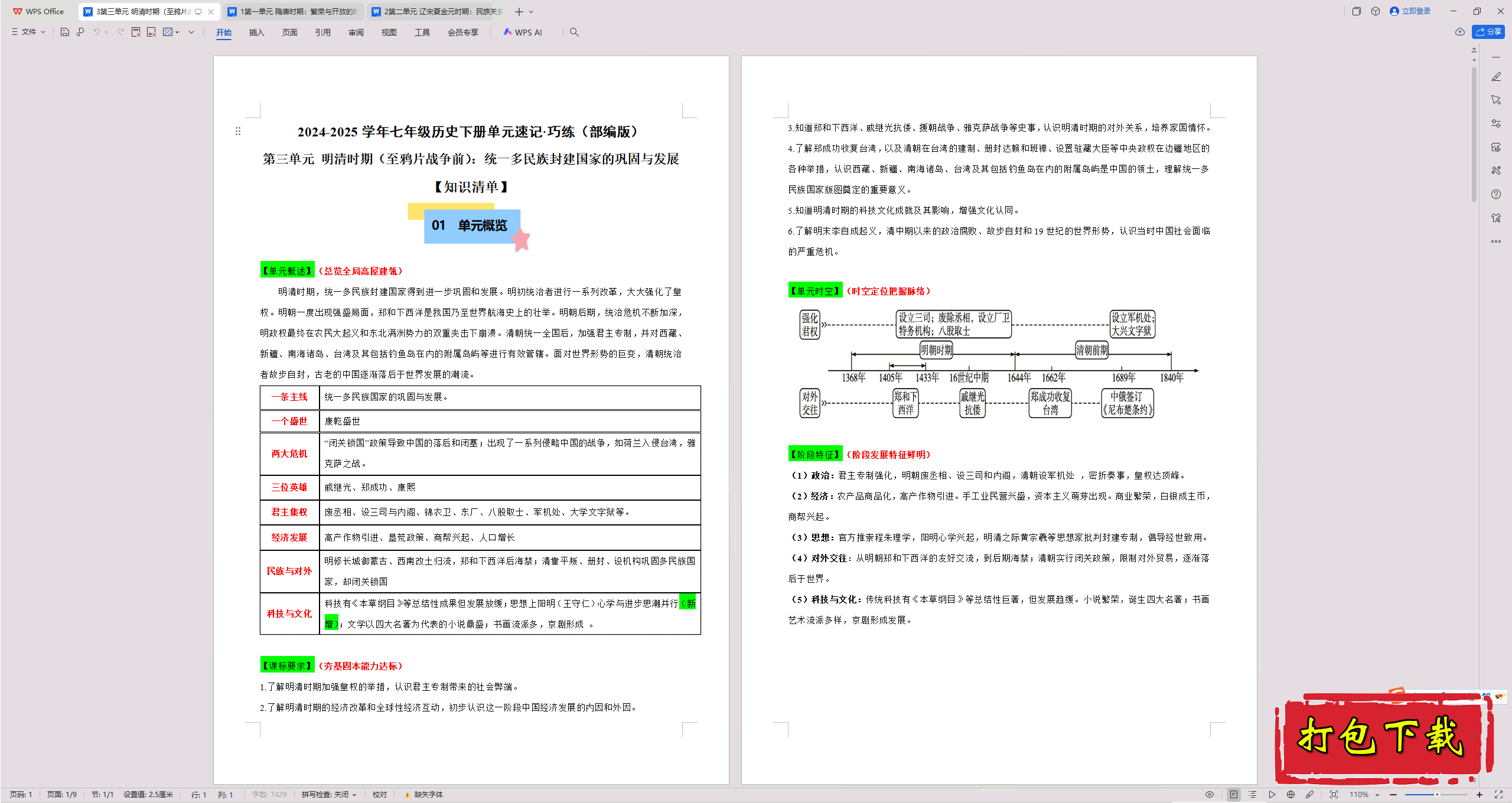1512x803 pixels.
Task: Click the cube icon in title bar
Action: pos(1376,11)
